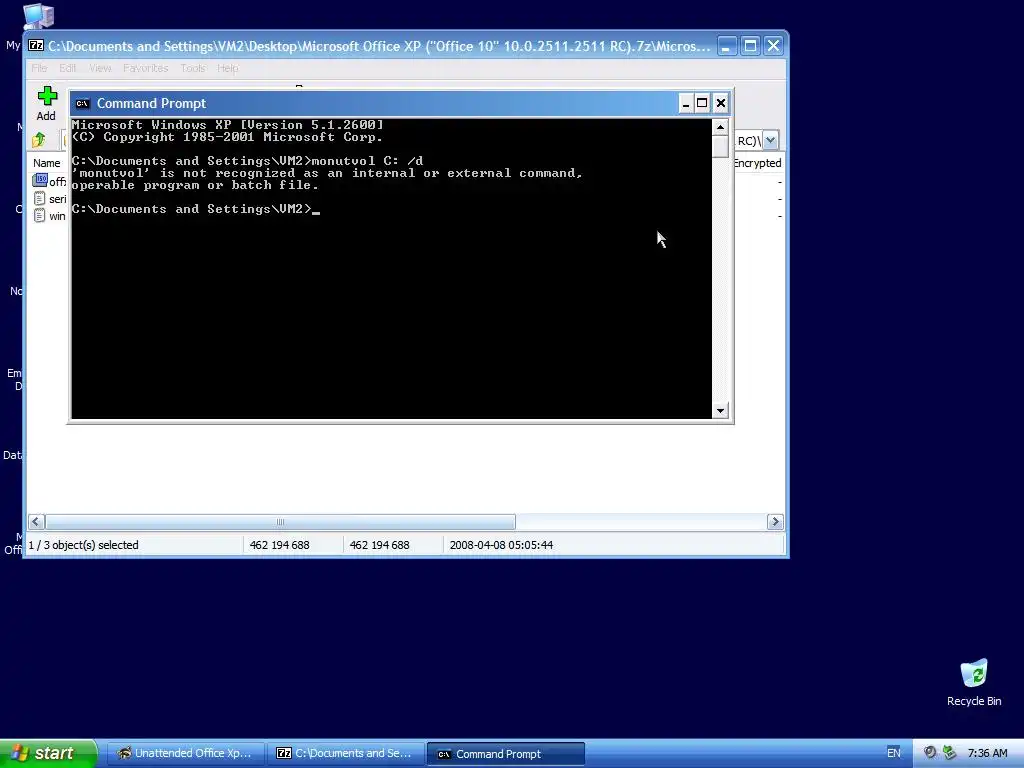Screen dimensions: 1024x768
Task: Click the 7z icon in 7-Zip title bar
Action: pos(36,46)
